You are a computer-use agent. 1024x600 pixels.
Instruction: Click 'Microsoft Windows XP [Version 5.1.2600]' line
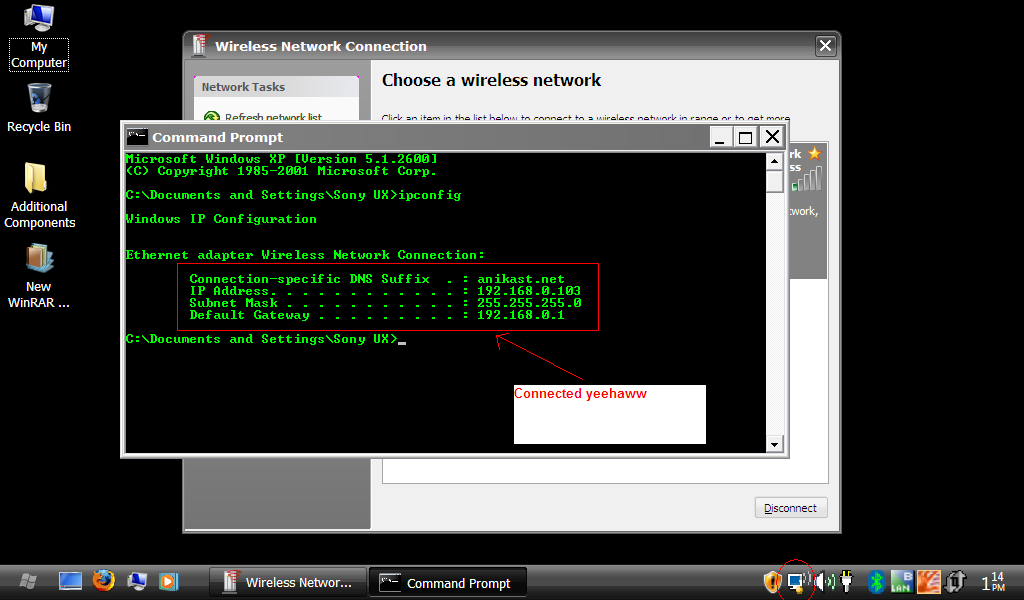tap(281, 159)
